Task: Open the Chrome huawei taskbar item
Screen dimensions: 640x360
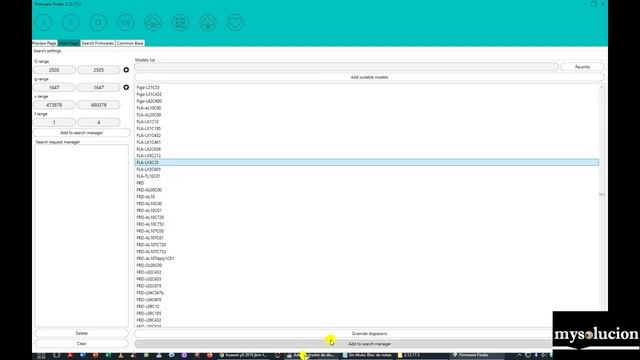Action: pos(243,356)
